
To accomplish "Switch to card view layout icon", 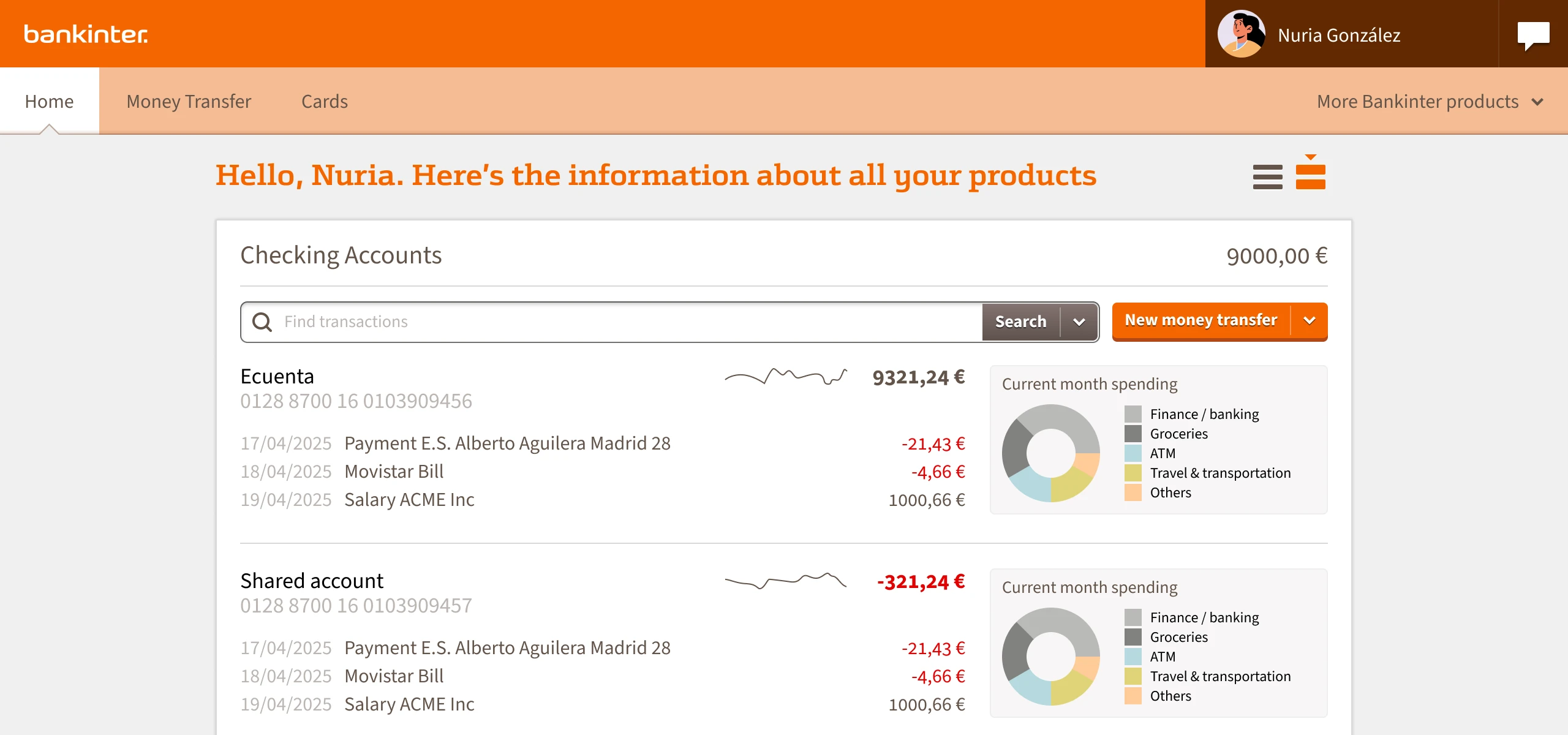I will (1310, 176).
